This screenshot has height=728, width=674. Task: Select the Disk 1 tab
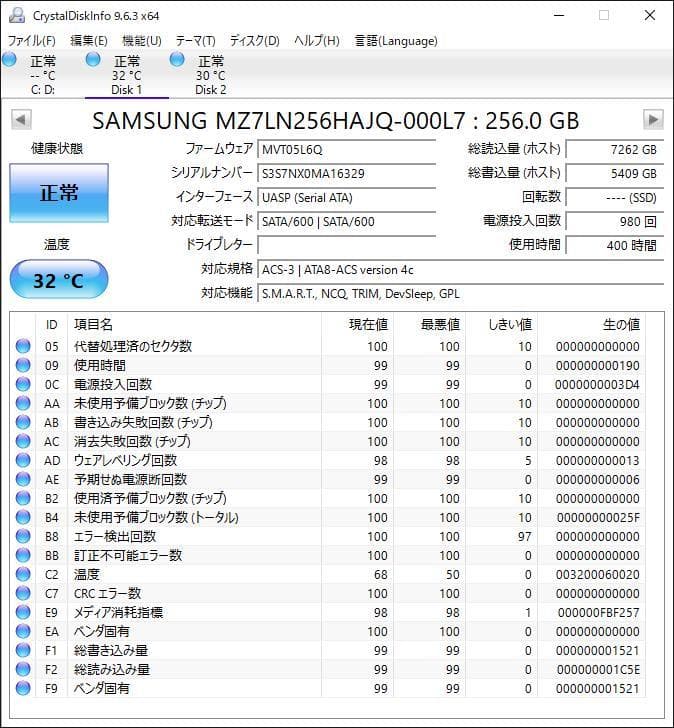click(x=127, y=75)
